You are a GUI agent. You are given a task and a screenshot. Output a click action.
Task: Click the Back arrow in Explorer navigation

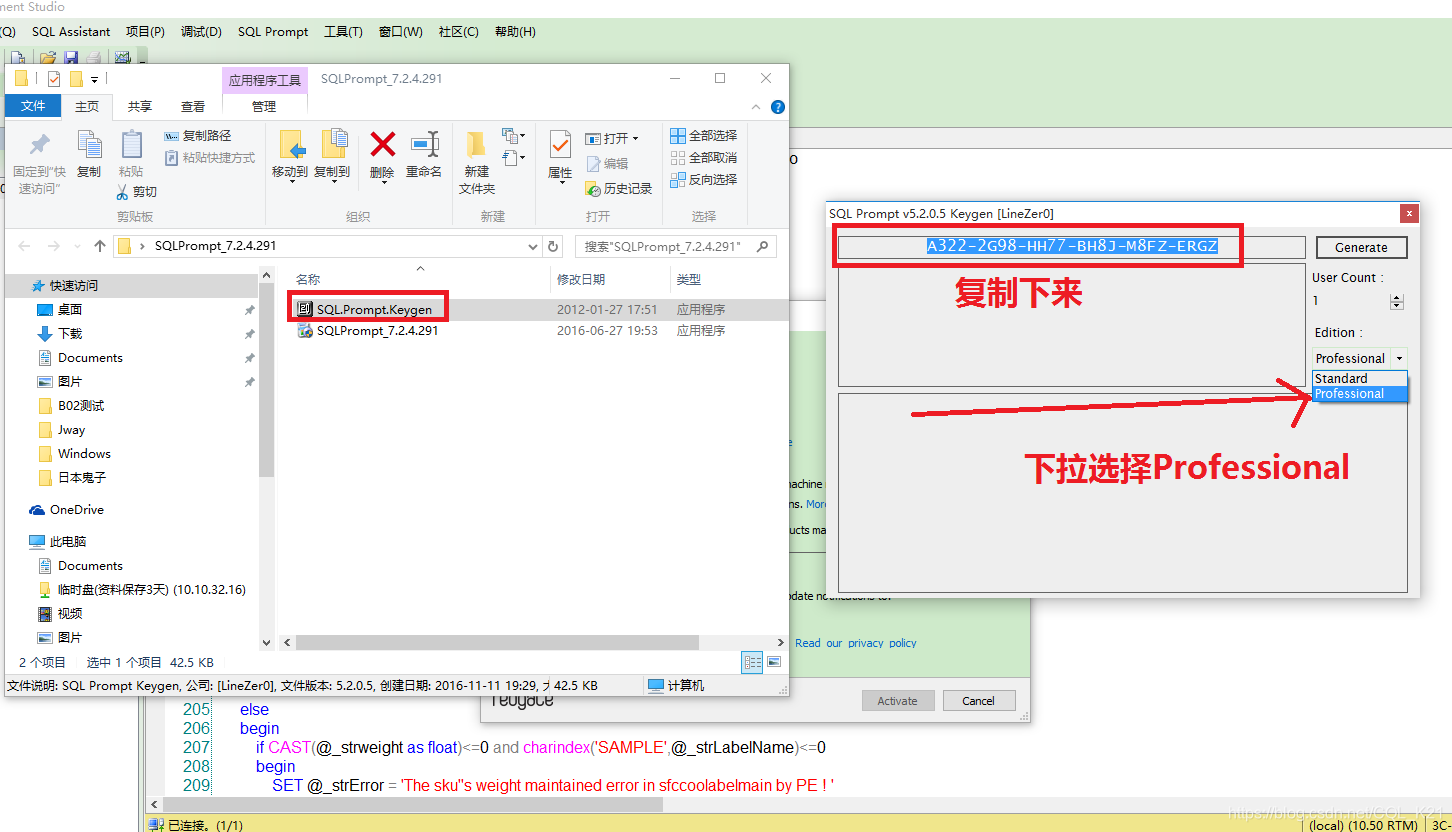coord(25,246)
